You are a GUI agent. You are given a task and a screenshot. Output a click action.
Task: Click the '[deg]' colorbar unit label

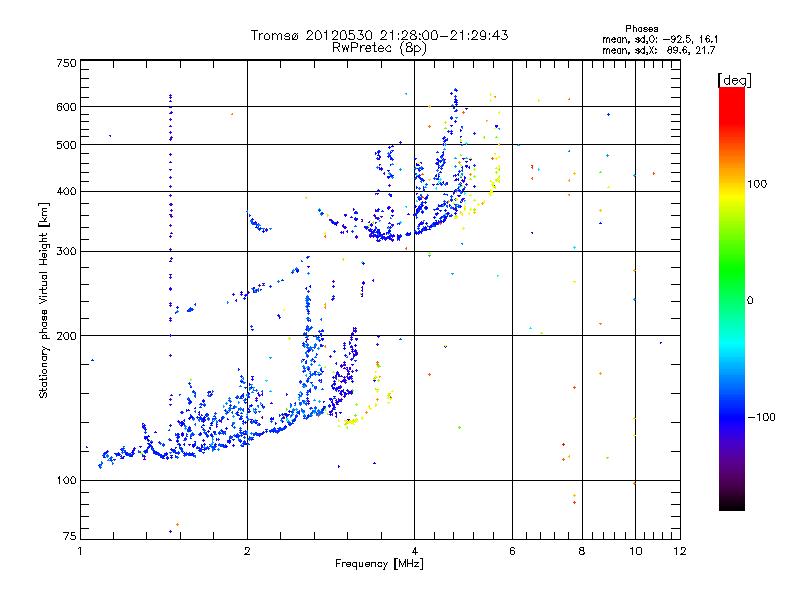pos(734,80)
